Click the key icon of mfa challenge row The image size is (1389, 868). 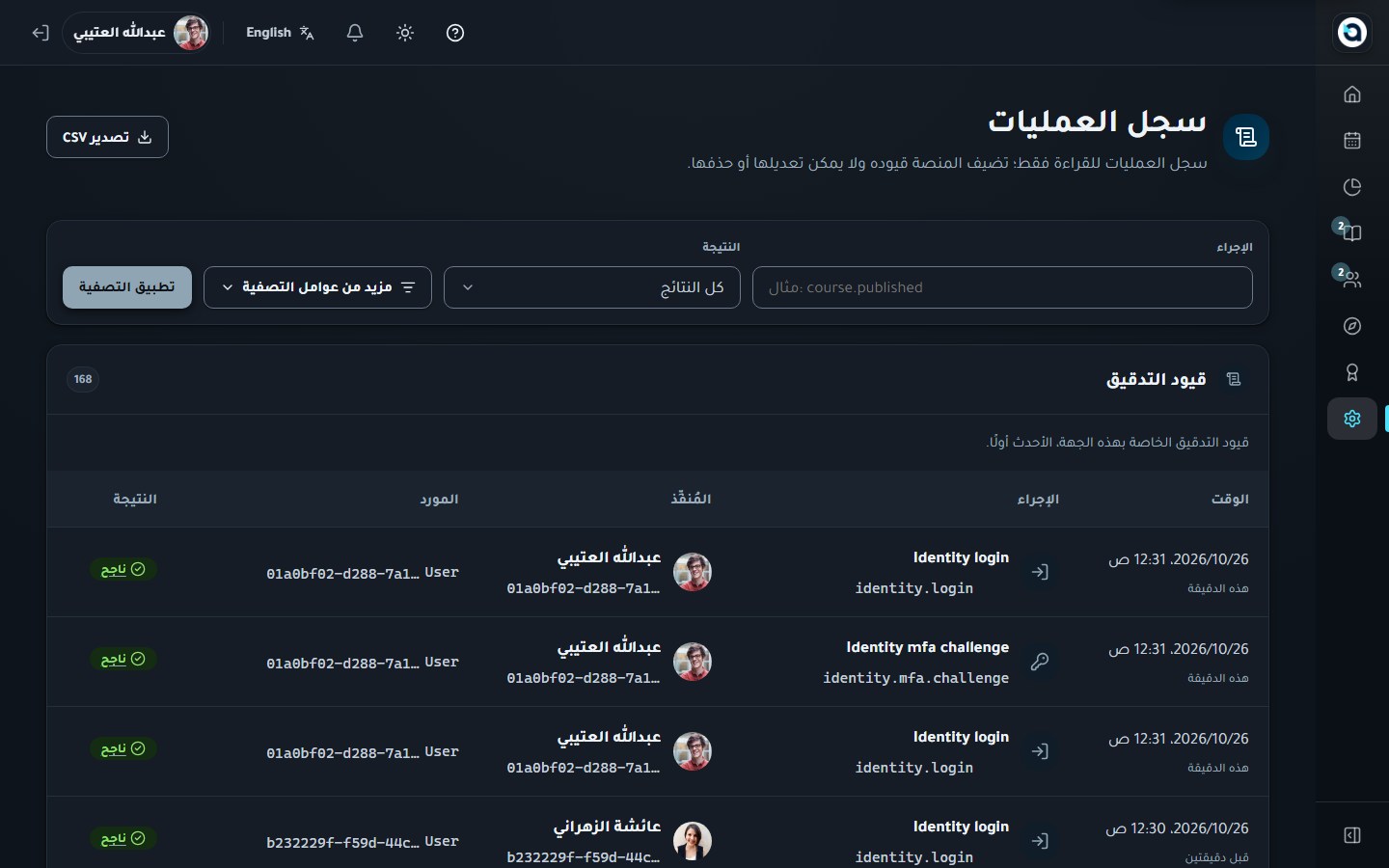[1040, 662]
